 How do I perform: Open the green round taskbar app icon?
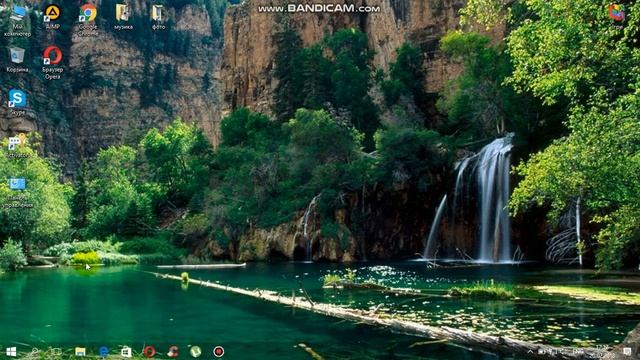196,351
